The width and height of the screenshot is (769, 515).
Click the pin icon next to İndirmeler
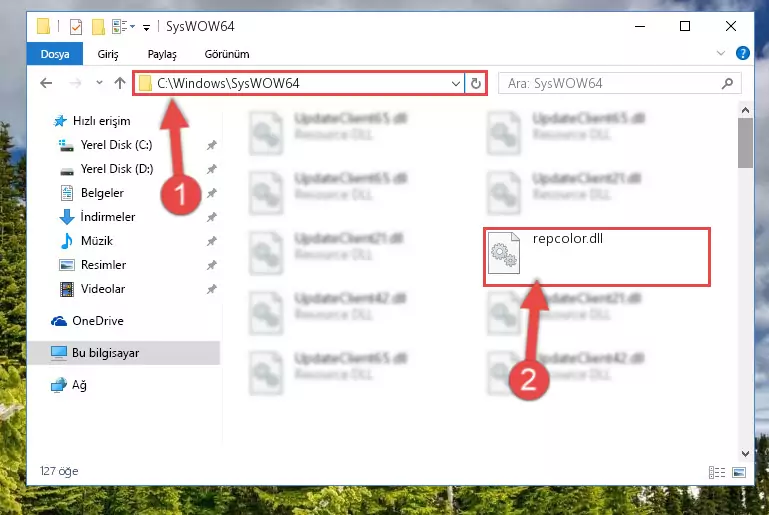[x=211, y=217]
